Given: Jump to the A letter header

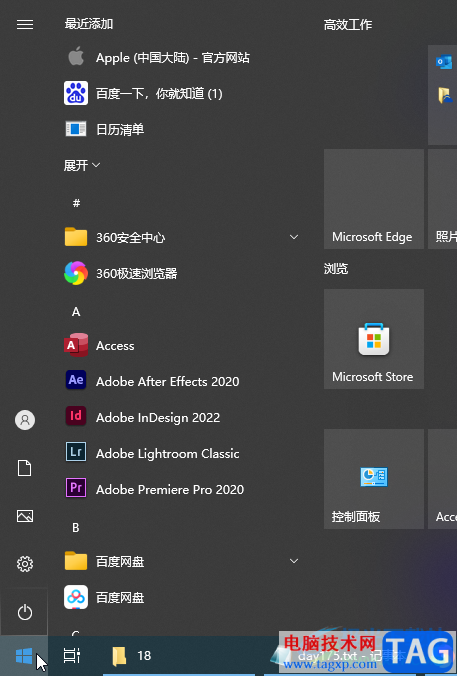Looking at the screenshot, I should pyautogui.click(x=76, y=311).
